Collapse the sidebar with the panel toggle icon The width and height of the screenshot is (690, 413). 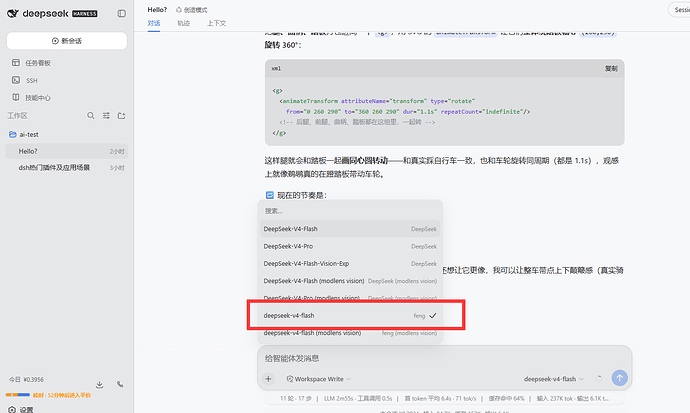coord(121,14)
